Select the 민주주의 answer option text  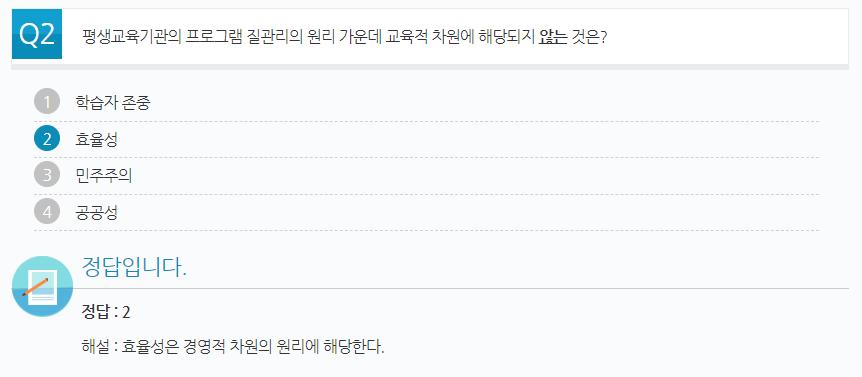tap(104, 176)
